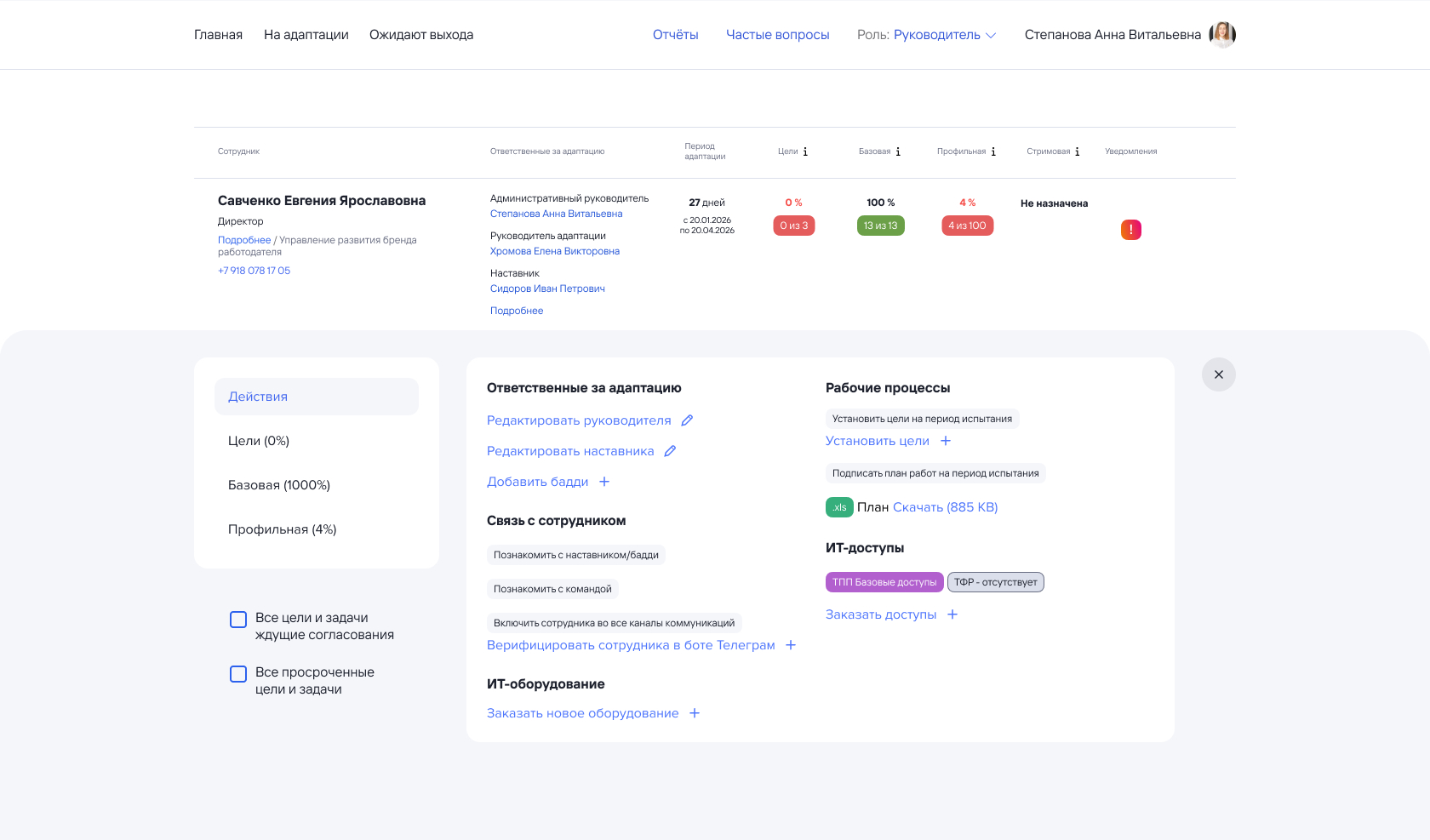Viewport: 1430px width, 840px height.
Task: Open the Отчёты link in header
Action: point(675,35)
